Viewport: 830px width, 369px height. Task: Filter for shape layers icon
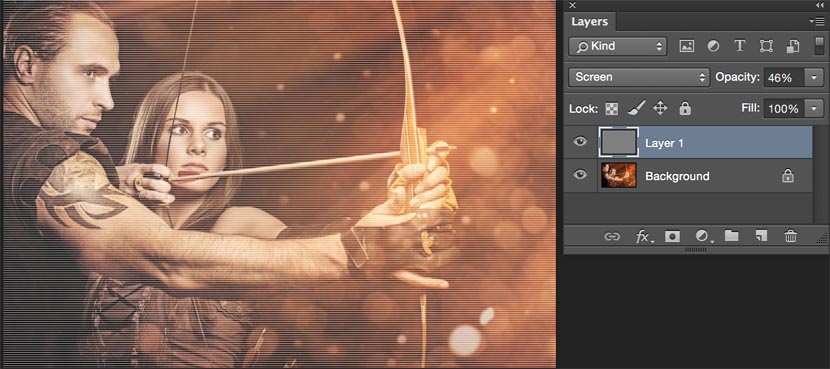point(766,47)
